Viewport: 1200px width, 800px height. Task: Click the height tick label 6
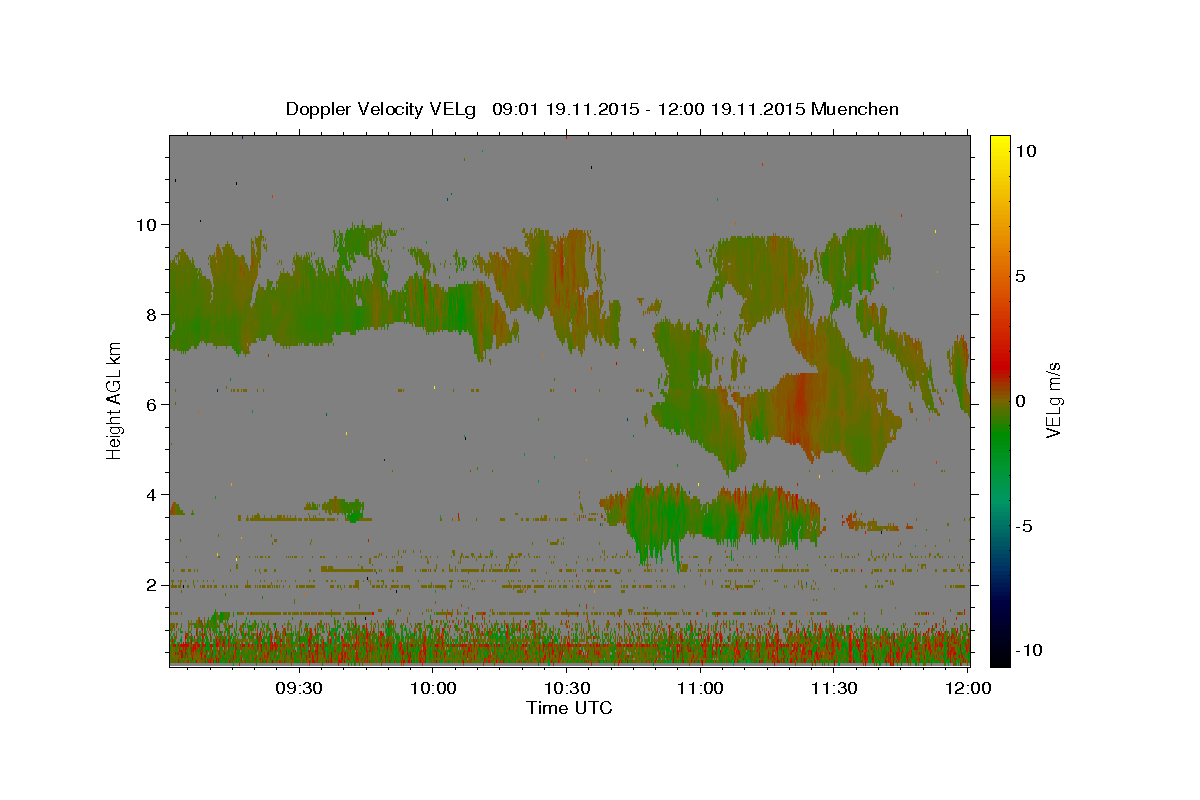coord(152,404)
